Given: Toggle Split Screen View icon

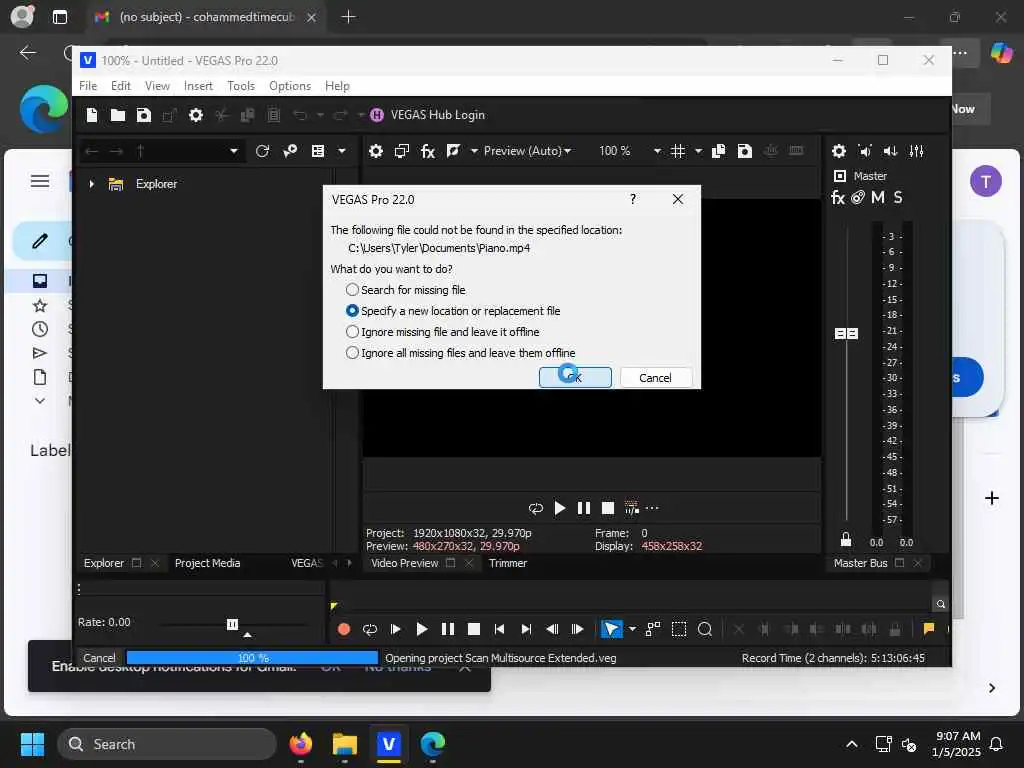Looking at the screenshot, I should [453, 151].
